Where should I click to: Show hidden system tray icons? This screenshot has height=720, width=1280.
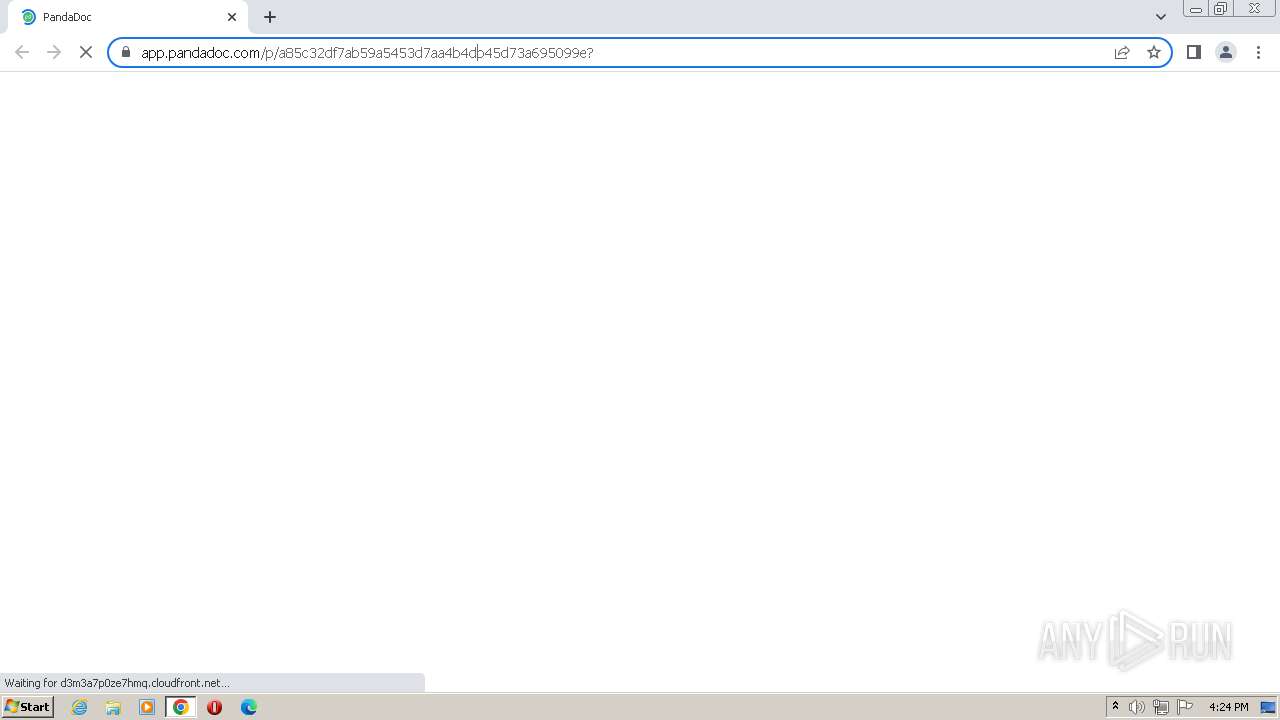(1115, 707)
